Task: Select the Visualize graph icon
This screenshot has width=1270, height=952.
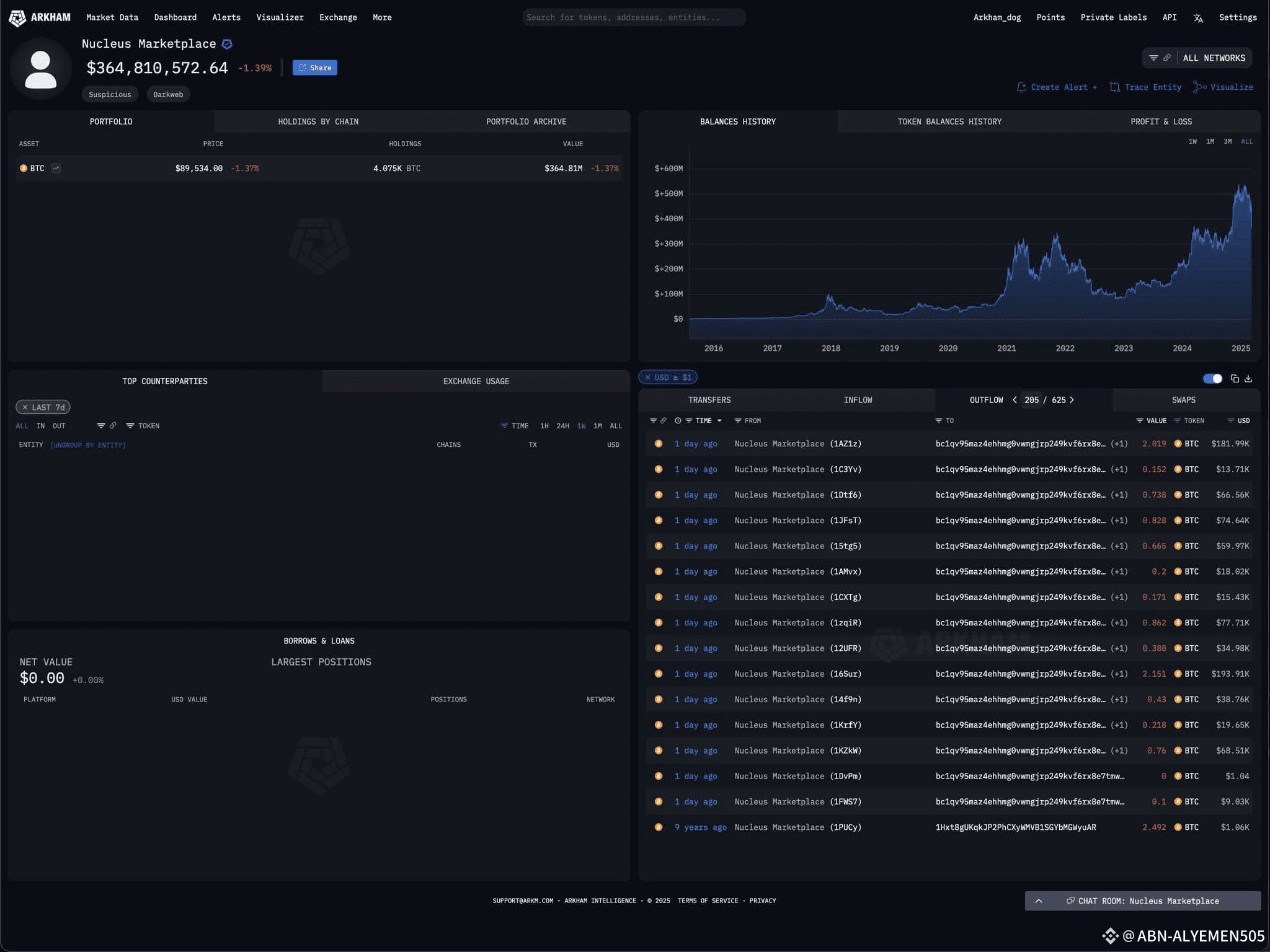Action: tap(1199, 87)
